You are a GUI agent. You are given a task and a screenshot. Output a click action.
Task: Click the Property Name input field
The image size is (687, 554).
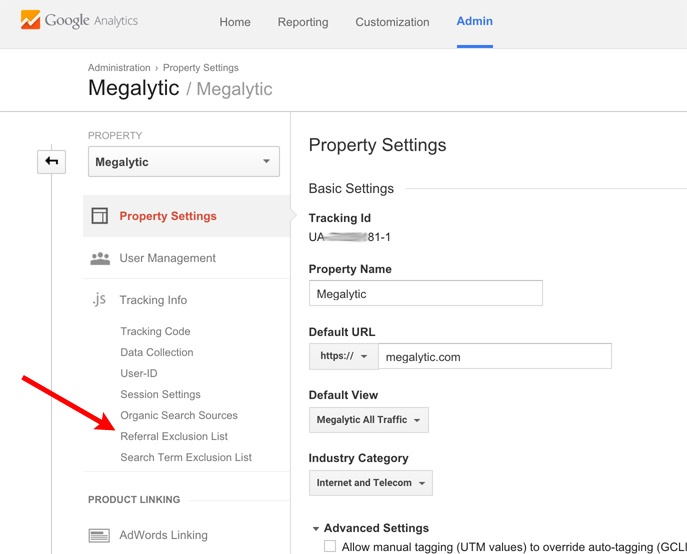coord(426,294)
